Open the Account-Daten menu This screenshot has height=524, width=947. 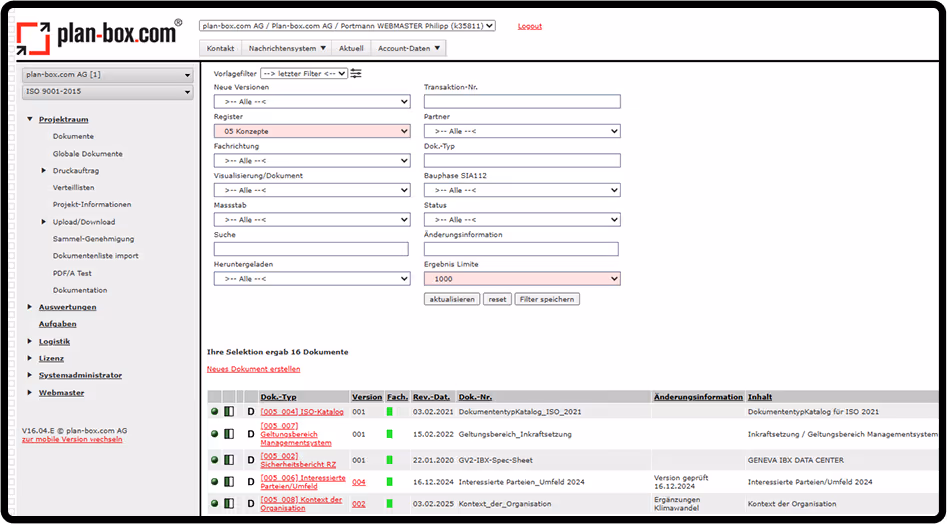coord(408,48)
